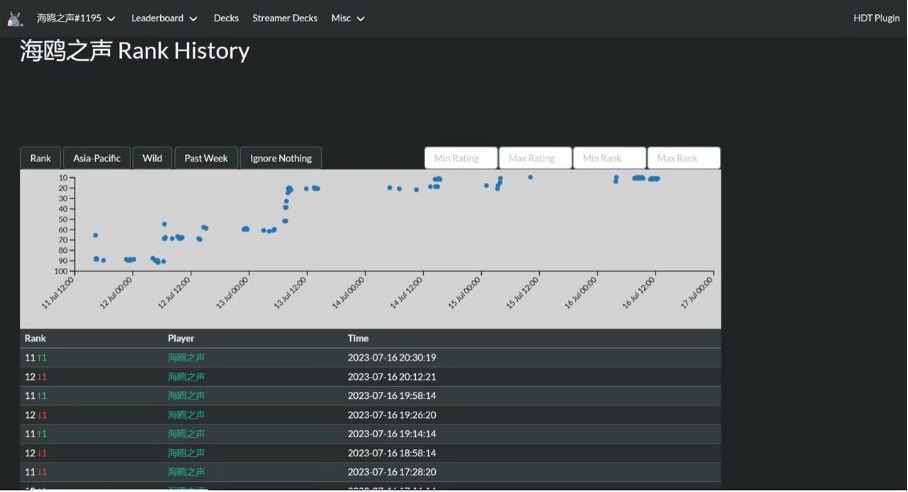The width and height of the screenshot is (908, 492).
Task: Focus the Max Rating input field
Action: click(535, 158)
